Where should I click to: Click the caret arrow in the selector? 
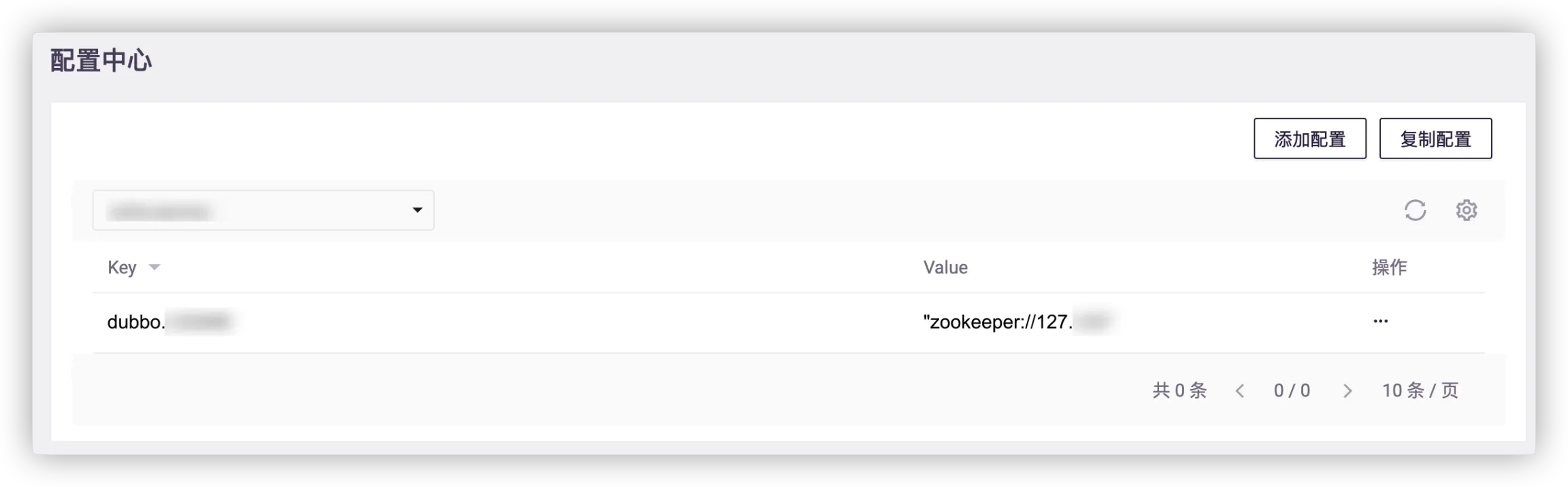(x=417, y=210)
